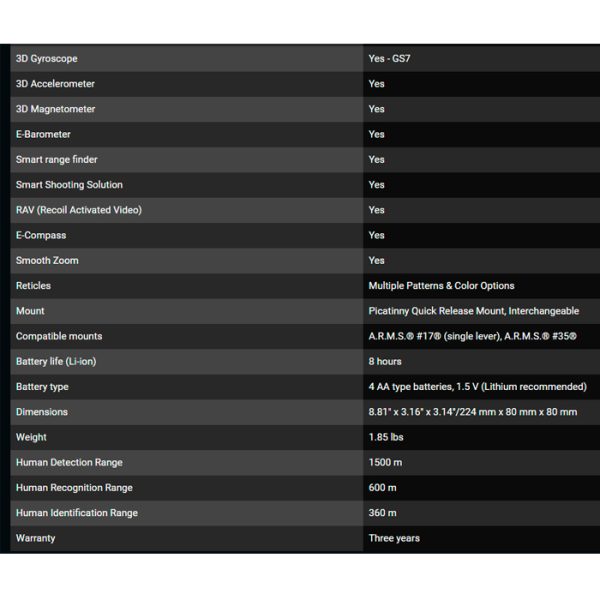Select 'Battery life (Li-ion)' label
The height and width of the screenshot is (600, 600).
56,362
